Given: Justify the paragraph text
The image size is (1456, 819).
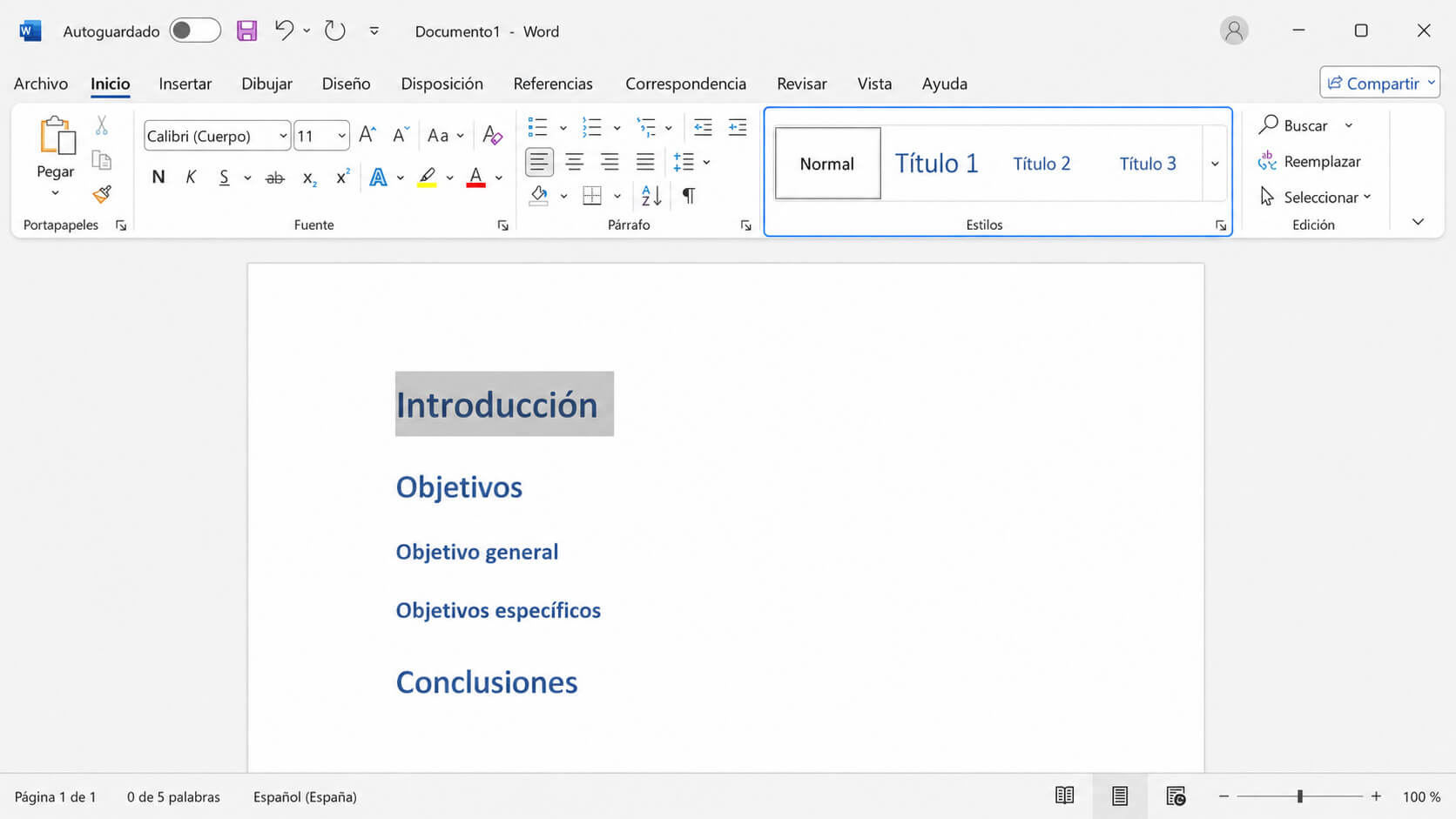Looking at the screenshot, I should pos(645,162).
